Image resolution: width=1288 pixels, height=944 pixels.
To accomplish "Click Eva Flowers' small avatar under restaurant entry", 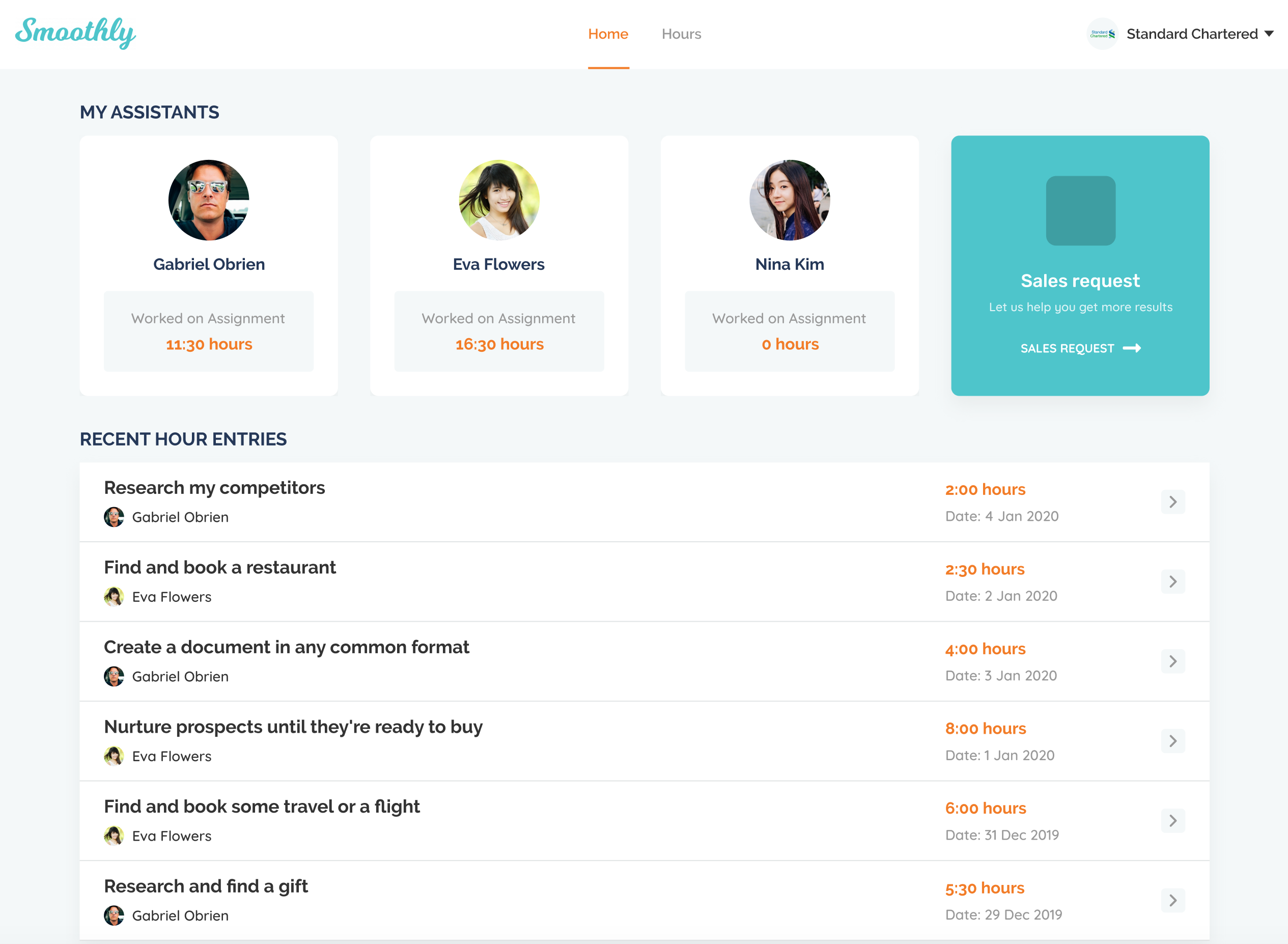I will tap(114, 597).
